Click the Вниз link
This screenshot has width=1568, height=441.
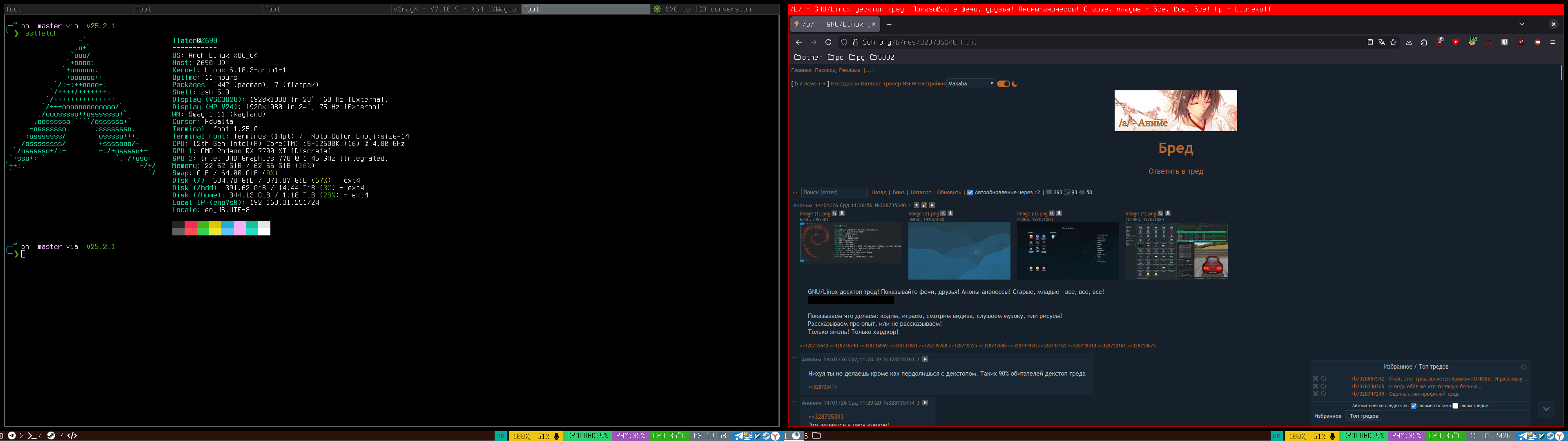899,193
